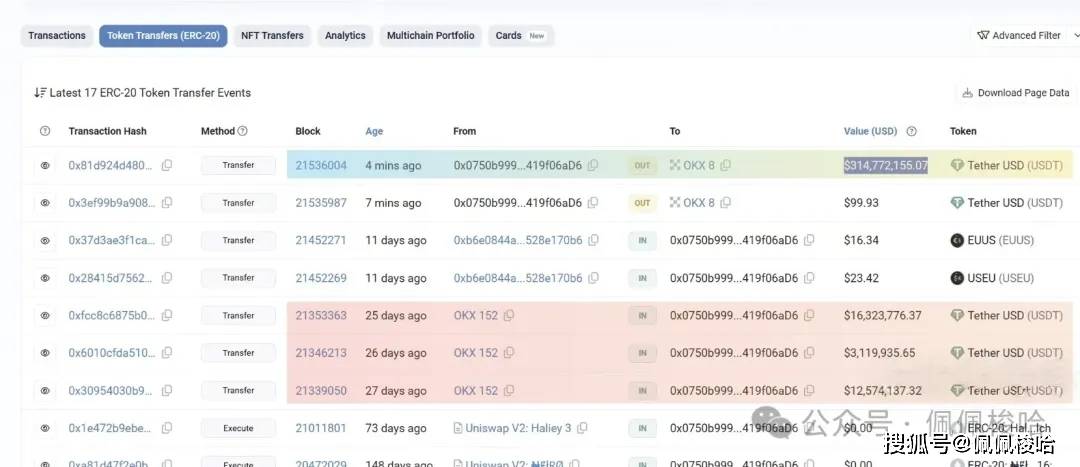1080x467 pixels.
Task: Copy From address in block 21535987 row
Action: click(593, 203)
